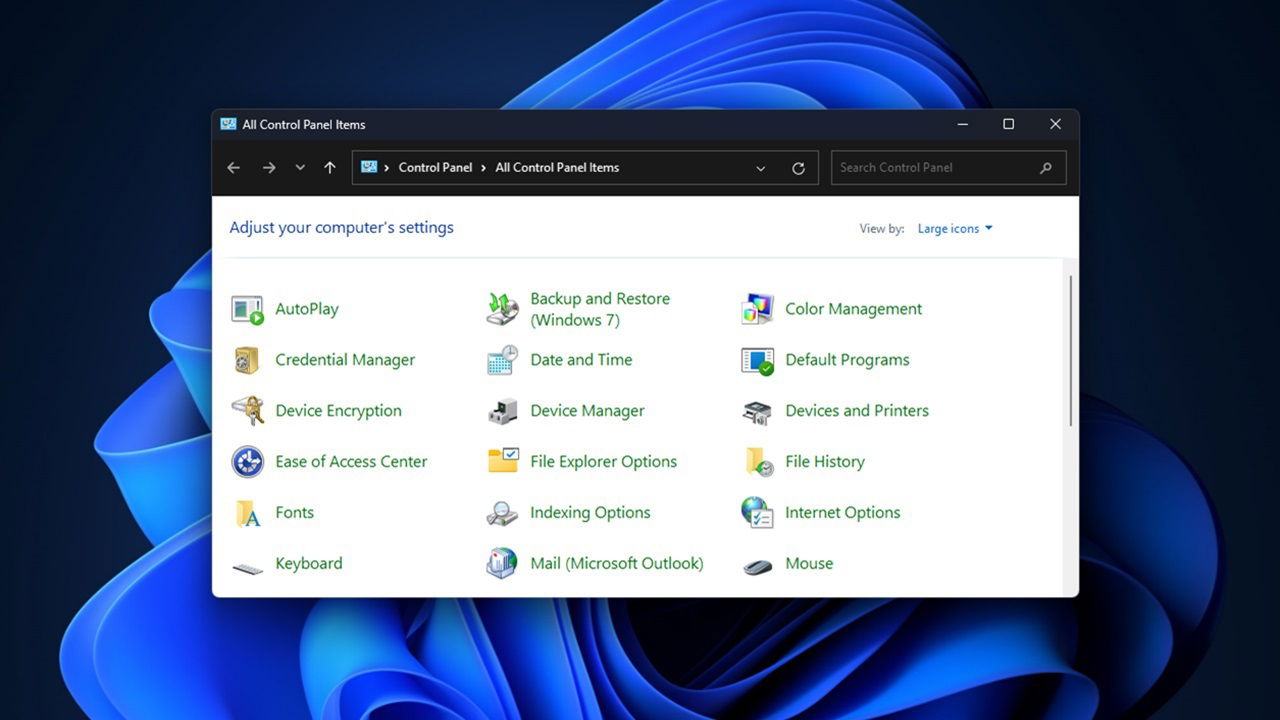The image size is (1280, 720).
Task: Open Backup and Restore (Windows 7)
Action: (x=599, y=309)
